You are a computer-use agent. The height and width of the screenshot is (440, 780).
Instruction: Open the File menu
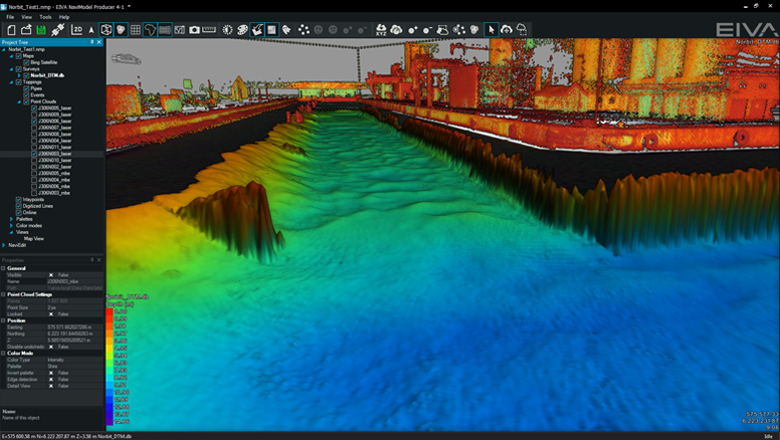tap(10, 17)
